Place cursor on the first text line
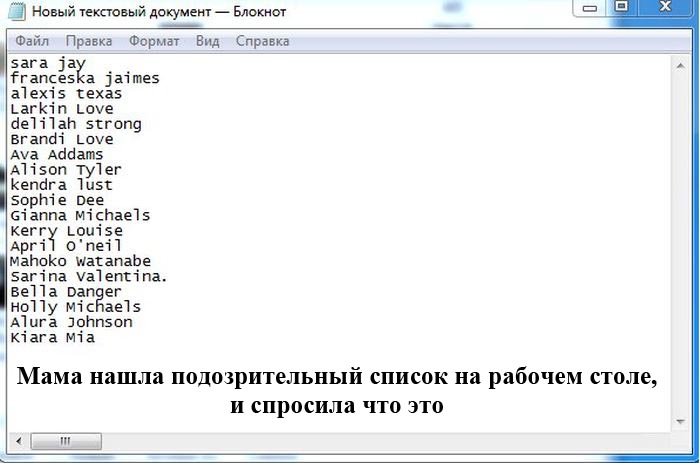700x463 pixels. (48, 63)
